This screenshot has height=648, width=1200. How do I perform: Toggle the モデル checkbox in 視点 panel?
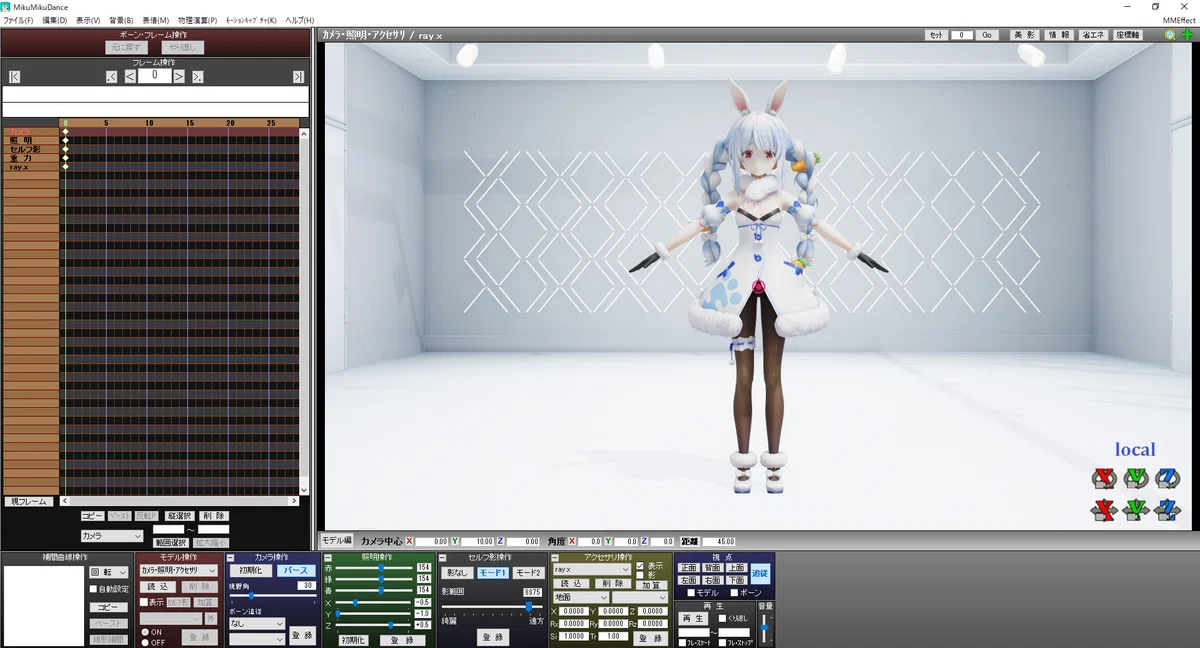(x=690, y=593)
